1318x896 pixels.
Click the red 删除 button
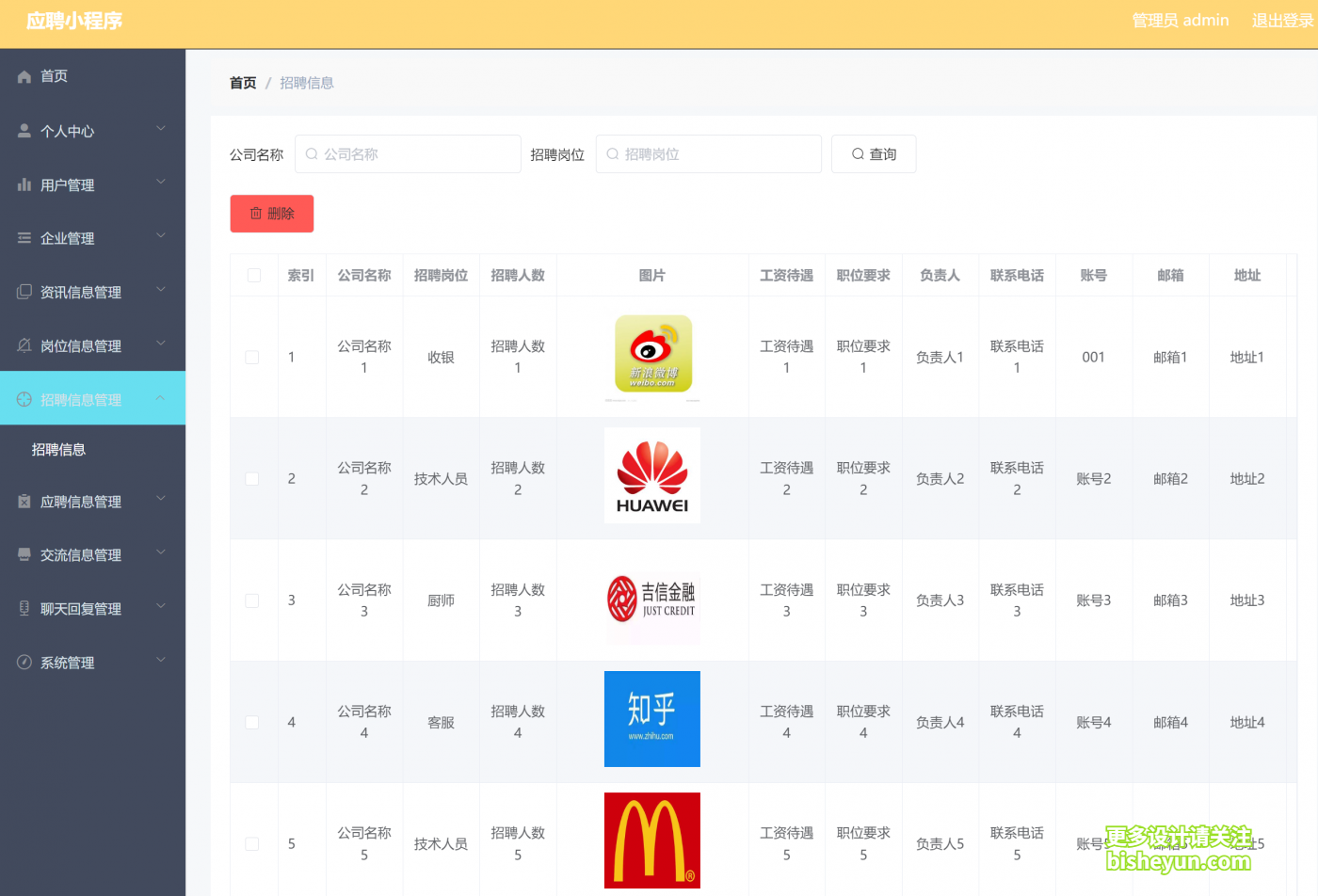[x=272, y=214]
